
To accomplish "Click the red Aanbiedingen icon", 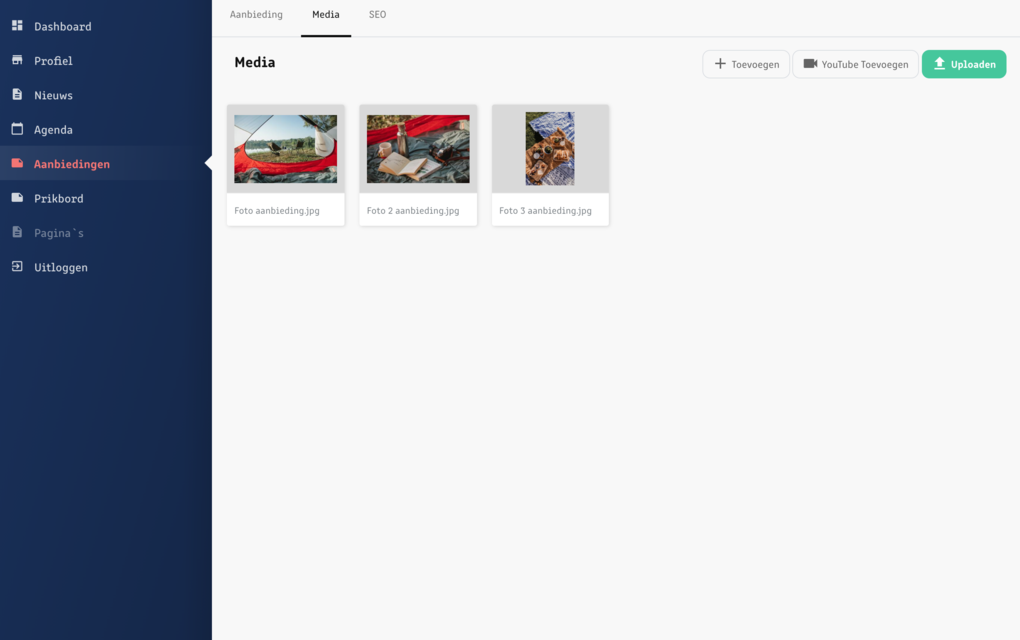I will pyautogui.click(x=17, y=164).
